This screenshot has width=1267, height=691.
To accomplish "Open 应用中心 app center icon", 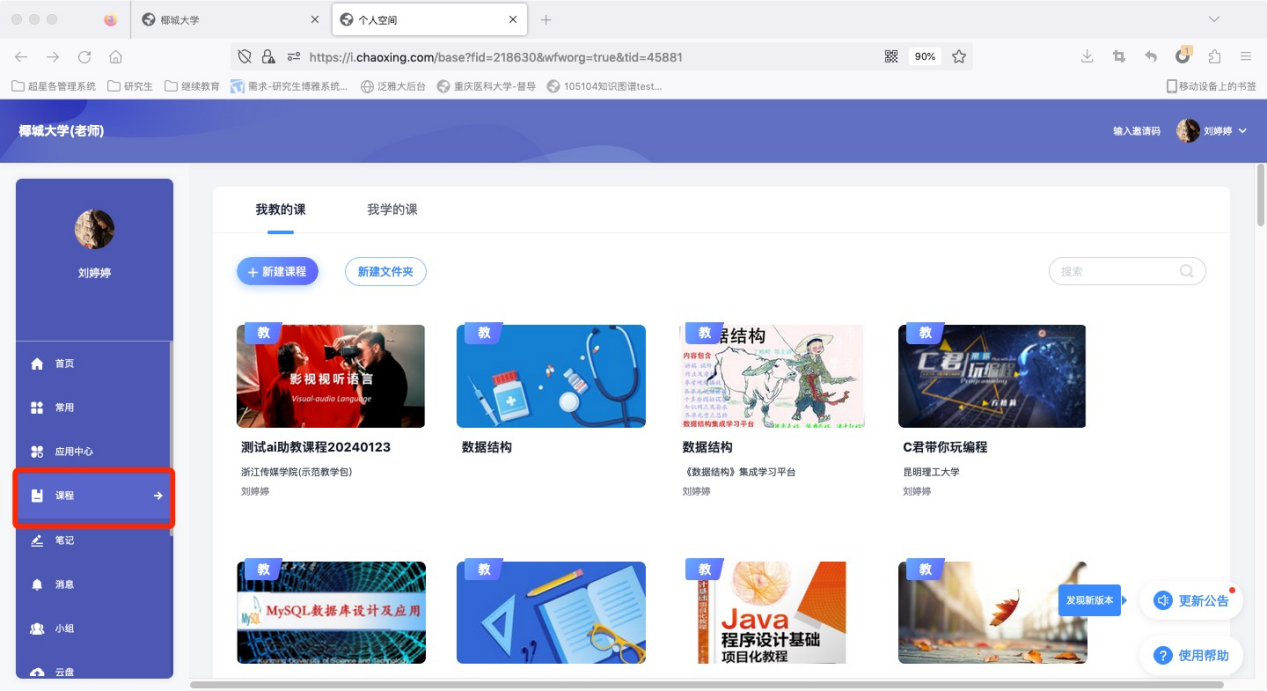I will coord(37,452).
